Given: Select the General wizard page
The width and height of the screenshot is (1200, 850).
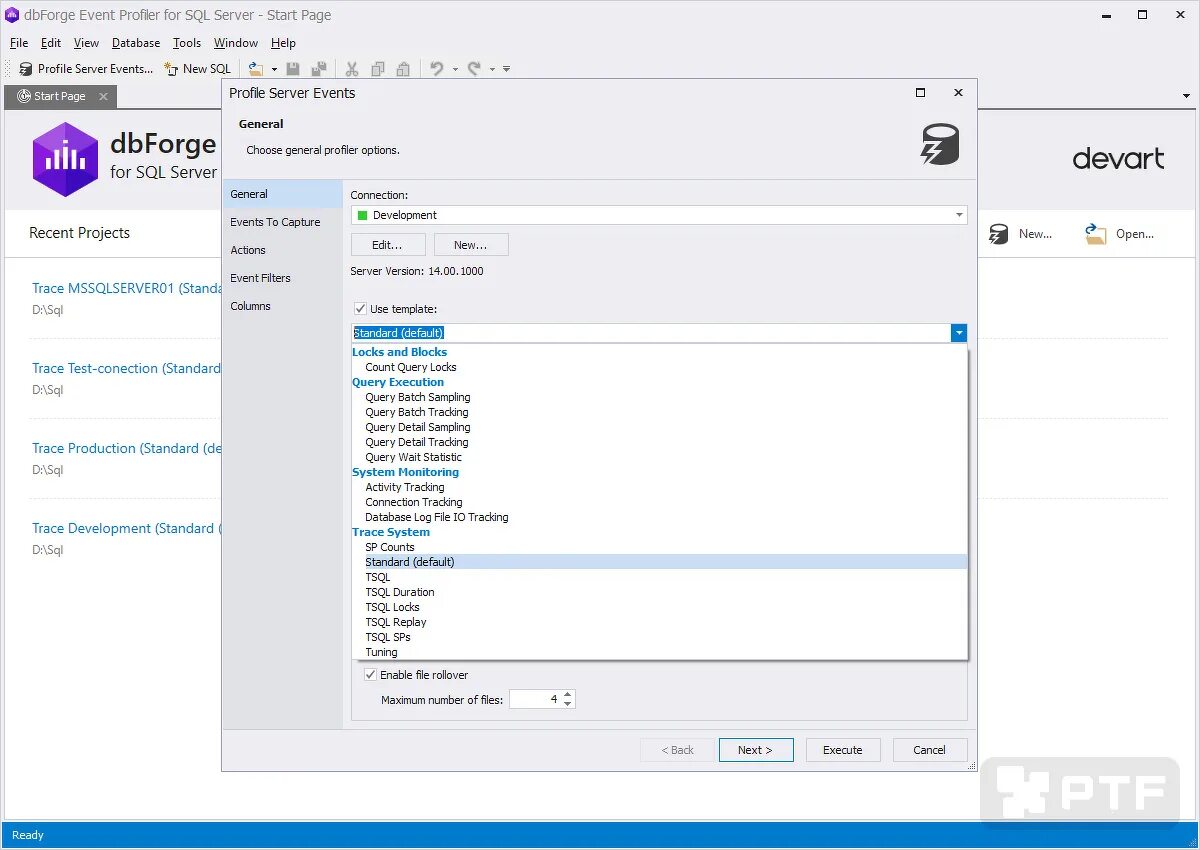Looking at the screenshot, I should click(x=282, y=194).
